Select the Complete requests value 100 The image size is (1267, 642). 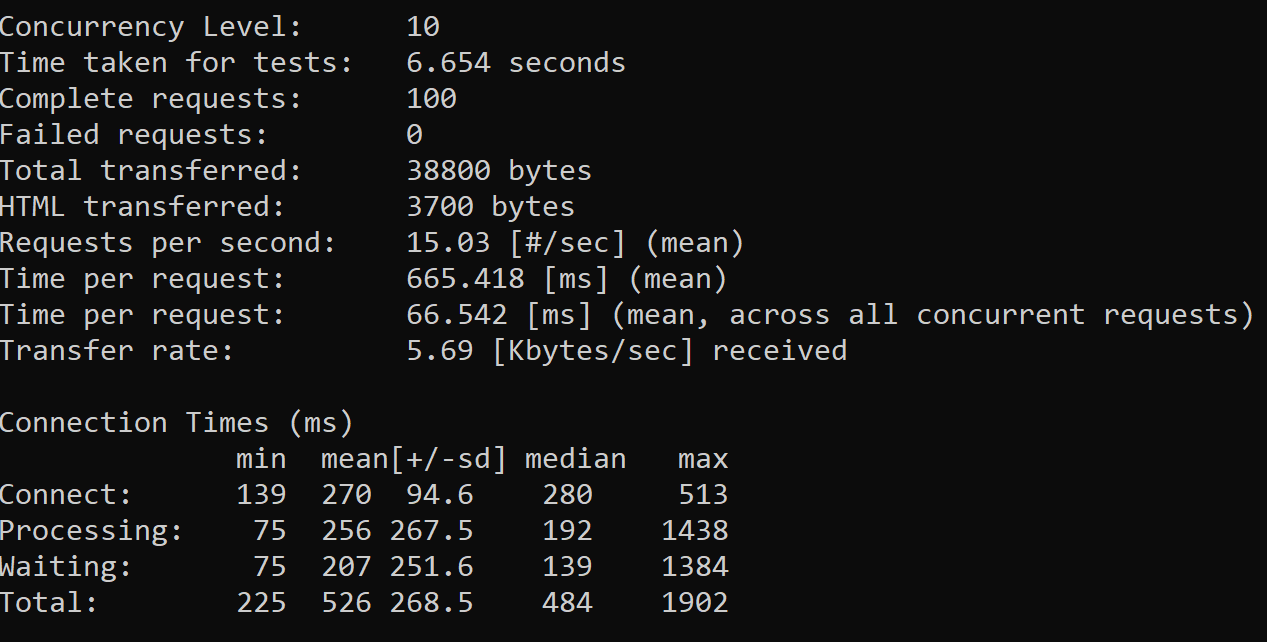coord(431,99)
